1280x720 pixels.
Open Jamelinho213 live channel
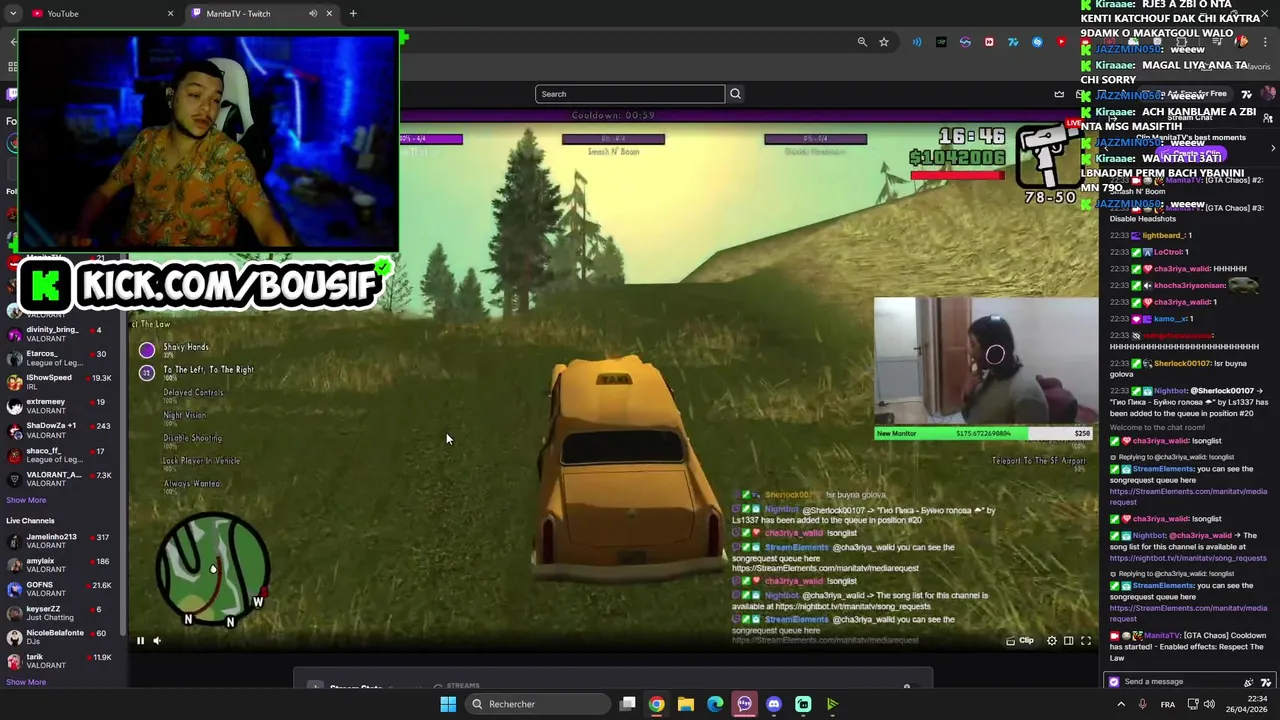pos(60,541)
